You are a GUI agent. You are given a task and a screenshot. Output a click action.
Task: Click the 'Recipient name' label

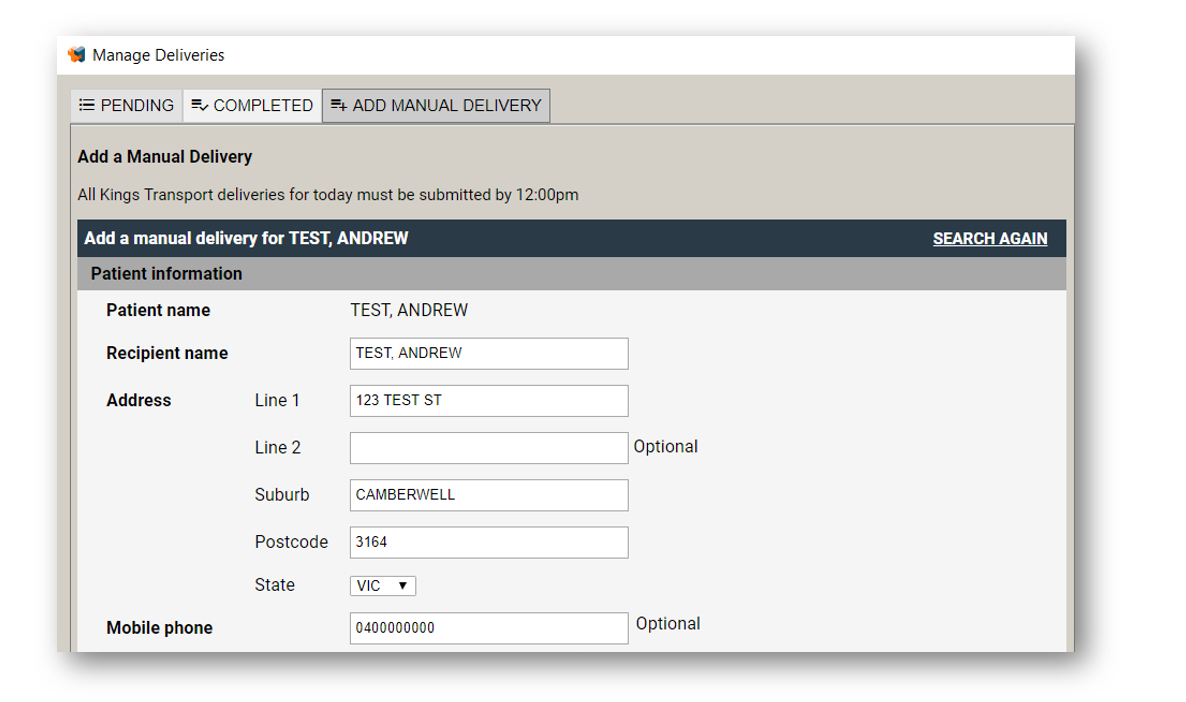pos(167,353)
